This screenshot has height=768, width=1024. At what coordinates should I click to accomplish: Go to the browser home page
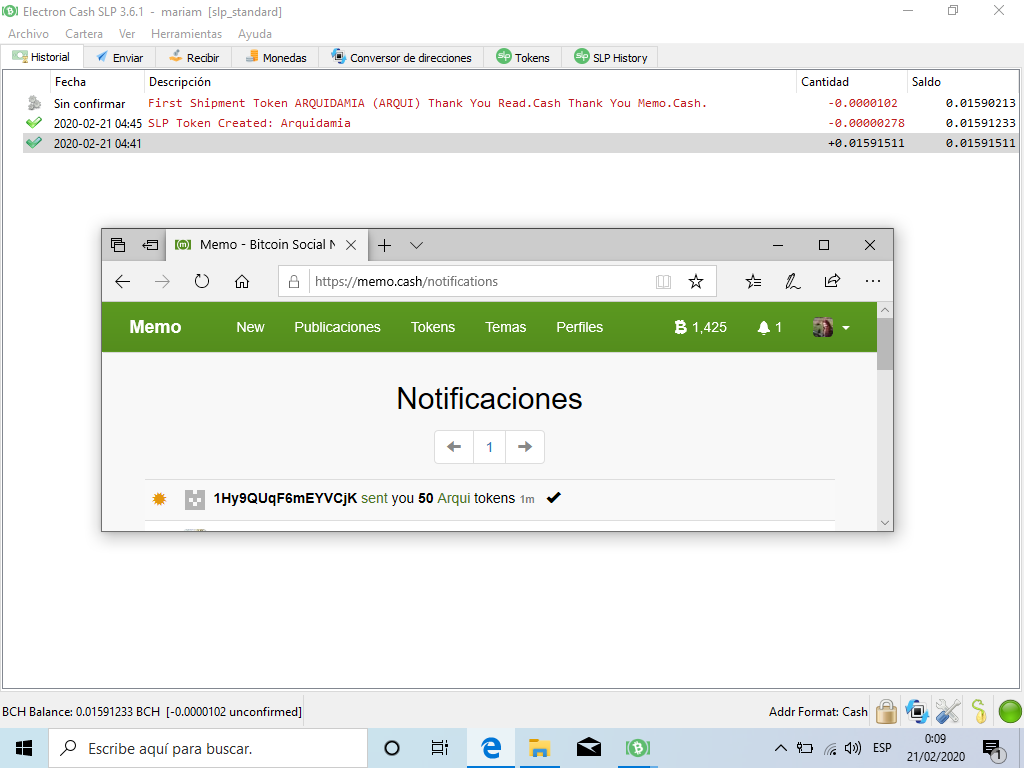click(x=242, y=281)
